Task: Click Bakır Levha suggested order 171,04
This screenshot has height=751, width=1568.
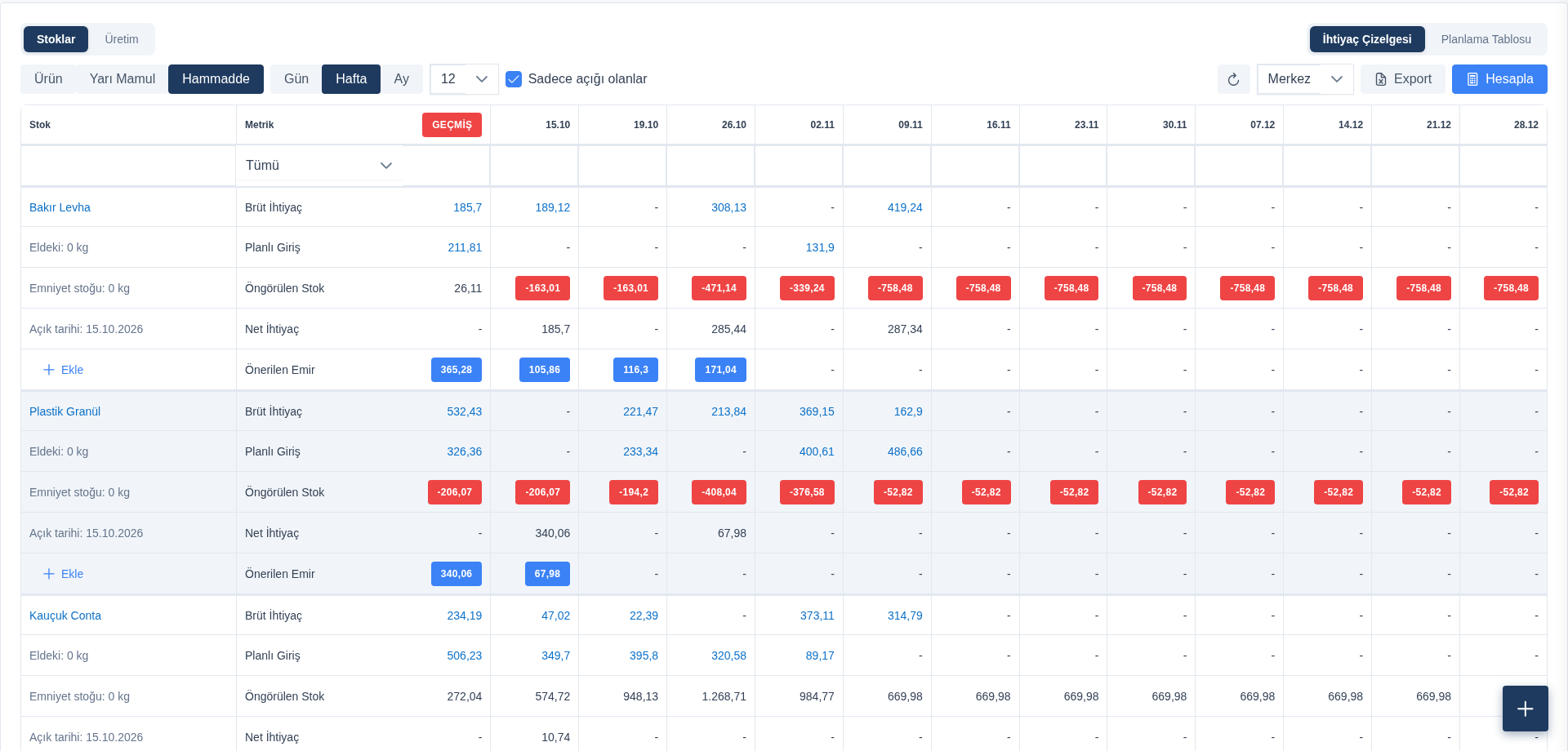Action: click(x=720, y=370)
